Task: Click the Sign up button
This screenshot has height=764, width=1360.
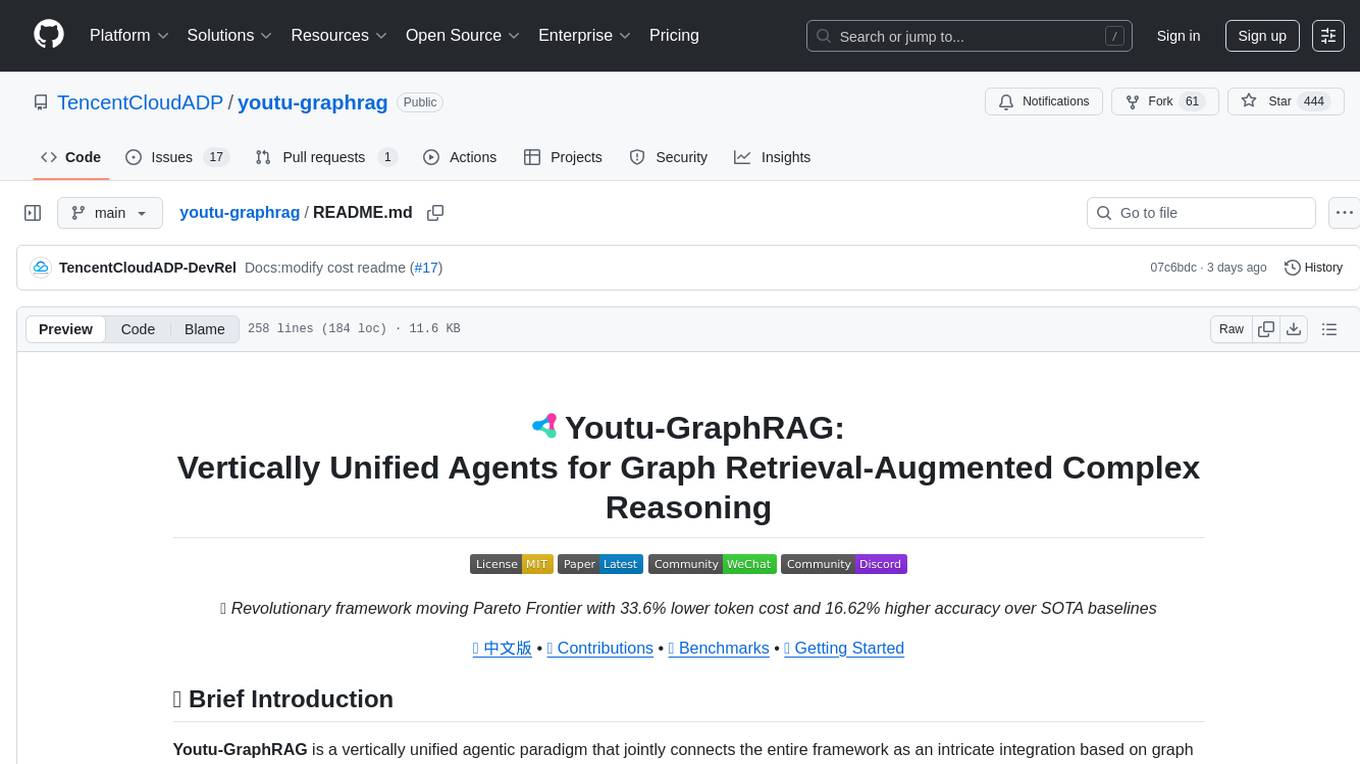Action: [x=1262, y=36]
